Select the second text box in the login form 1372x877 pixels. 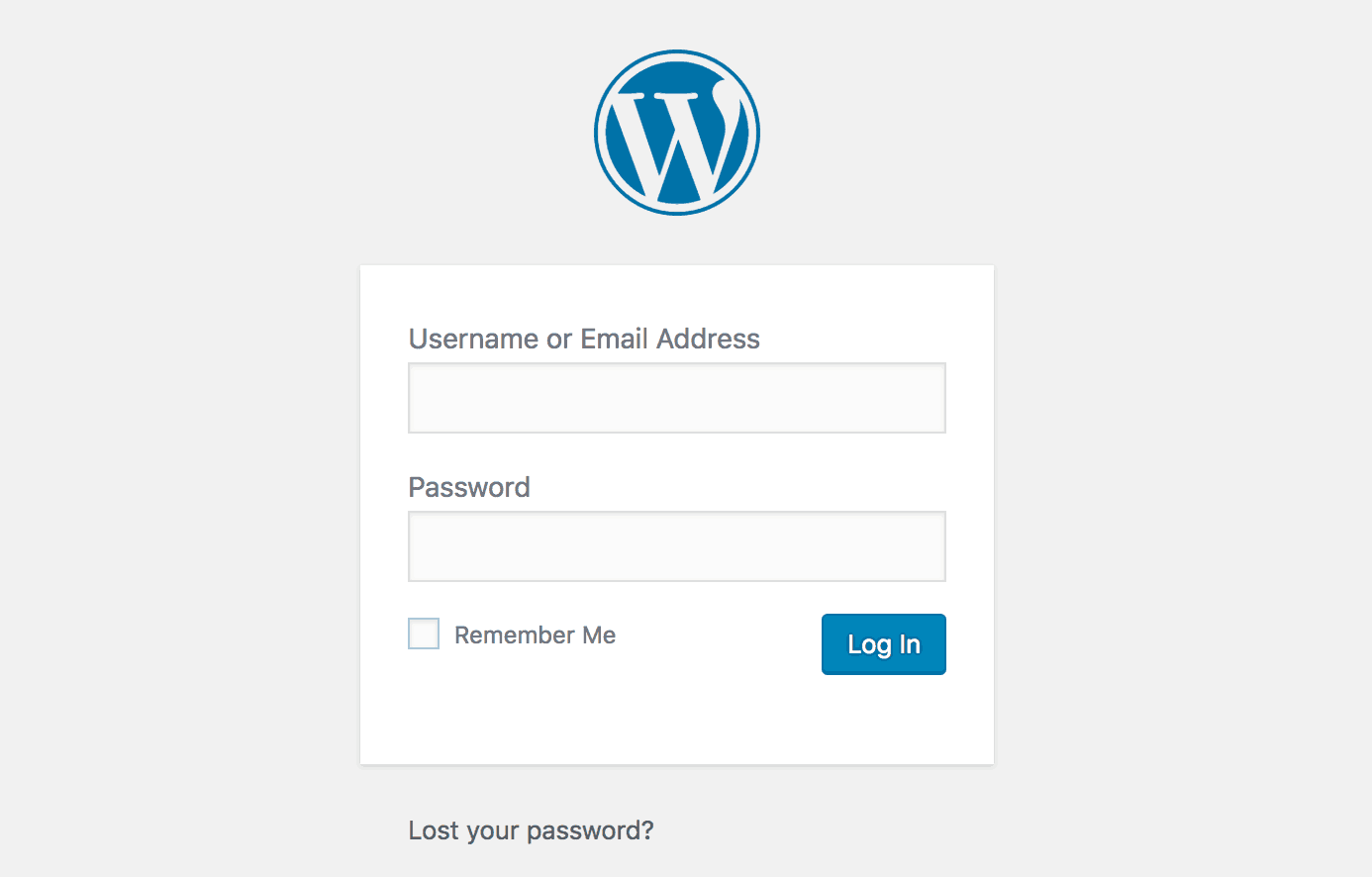pyautogui.click(x=677, y=546)
